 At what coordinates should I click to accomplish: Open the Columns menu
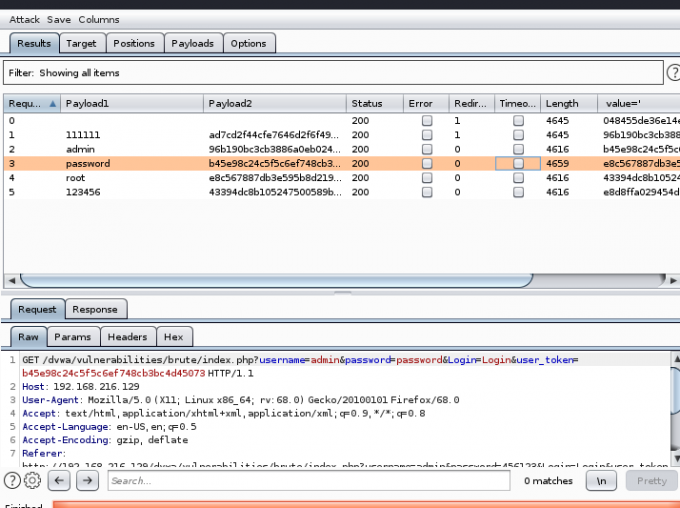tap(99, 20)
